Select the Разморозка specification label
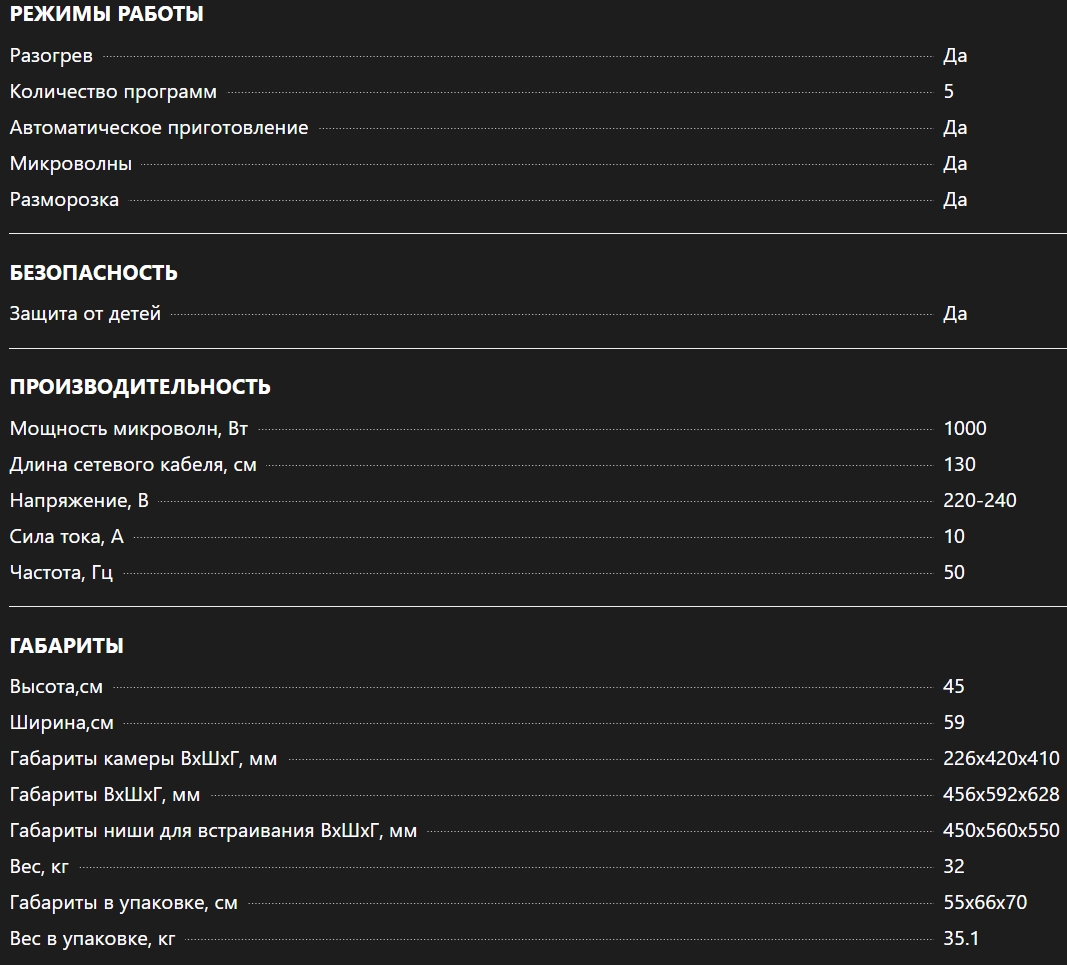 click(x=64, y=200)
